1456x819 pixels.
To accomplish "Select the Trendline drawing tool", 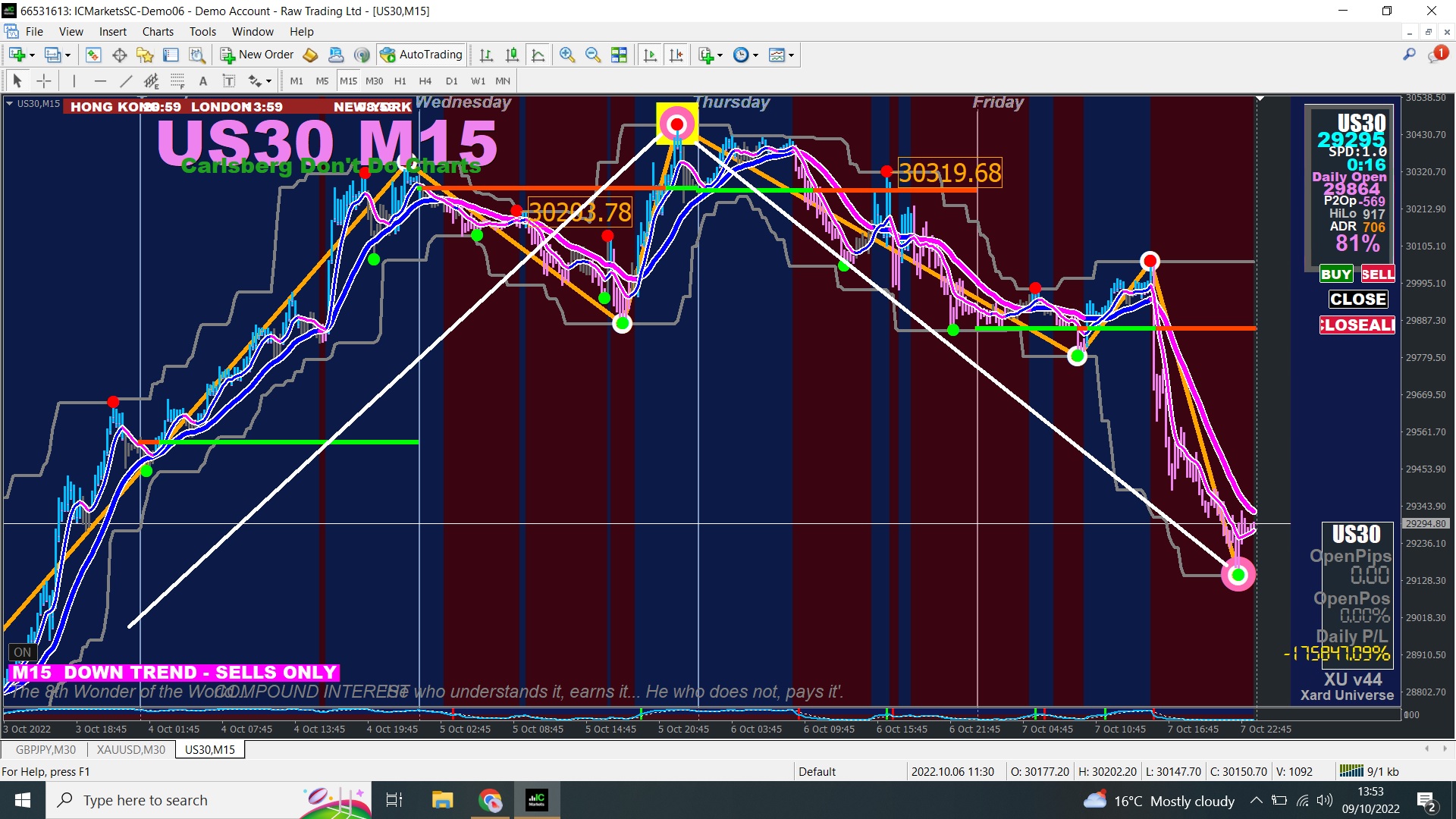I will (x=126, y=81).
